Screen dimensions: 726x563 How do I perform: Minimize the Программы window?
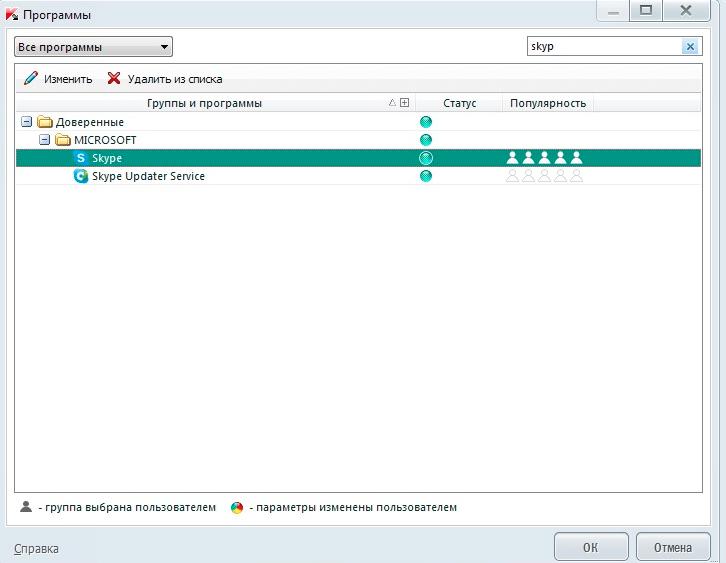(613, 11)
